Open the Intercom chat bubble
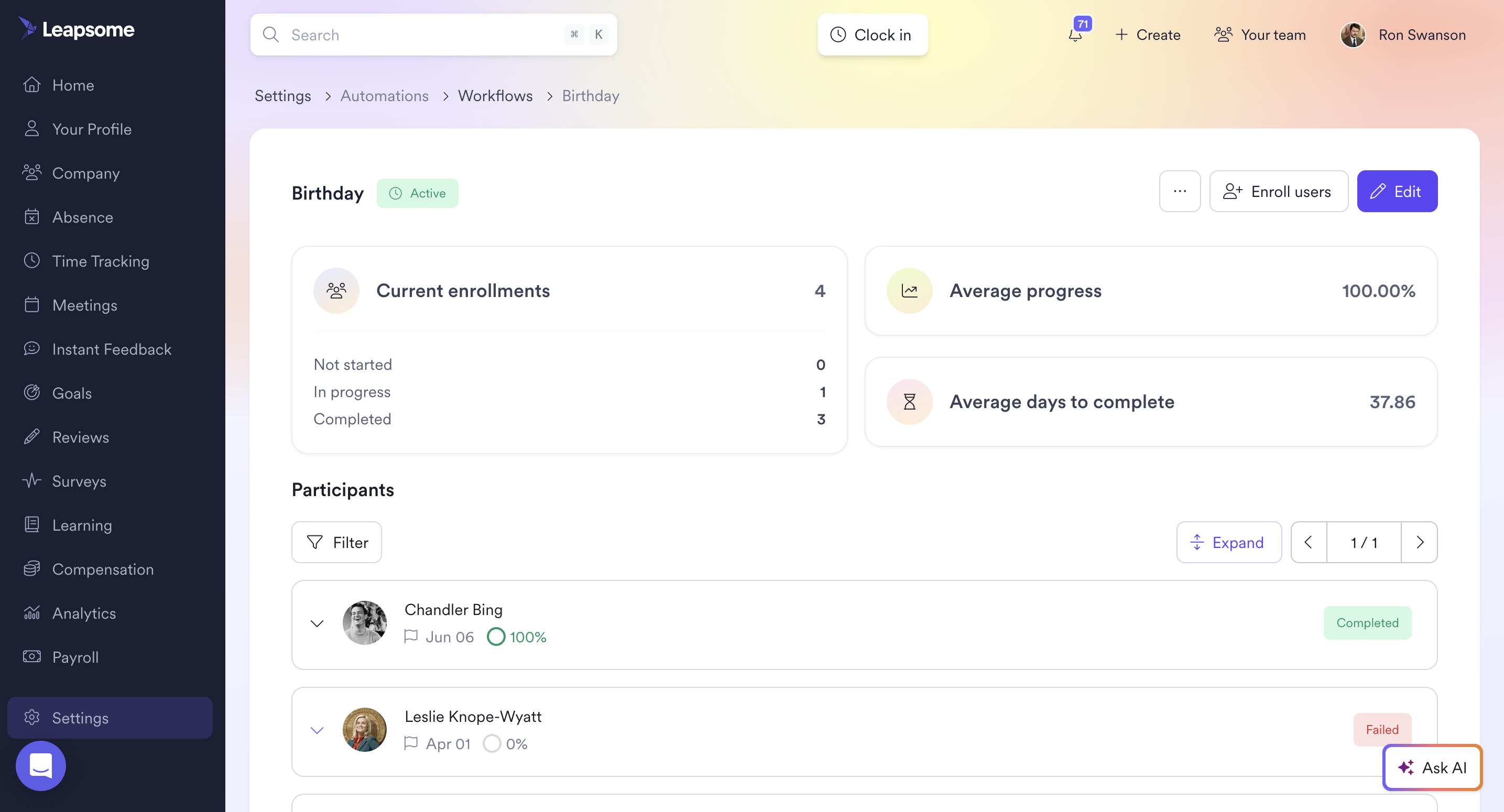This screenshot has height=812, width=1504. point(40,765)
